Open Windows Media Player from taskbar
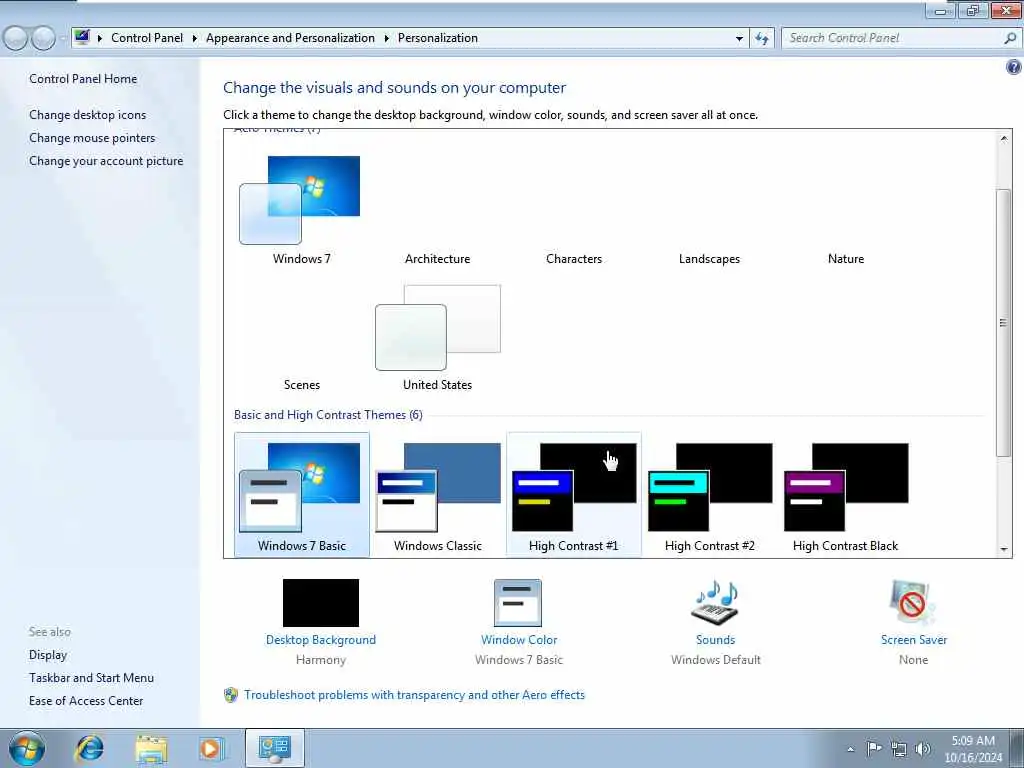 coord(210,748)
